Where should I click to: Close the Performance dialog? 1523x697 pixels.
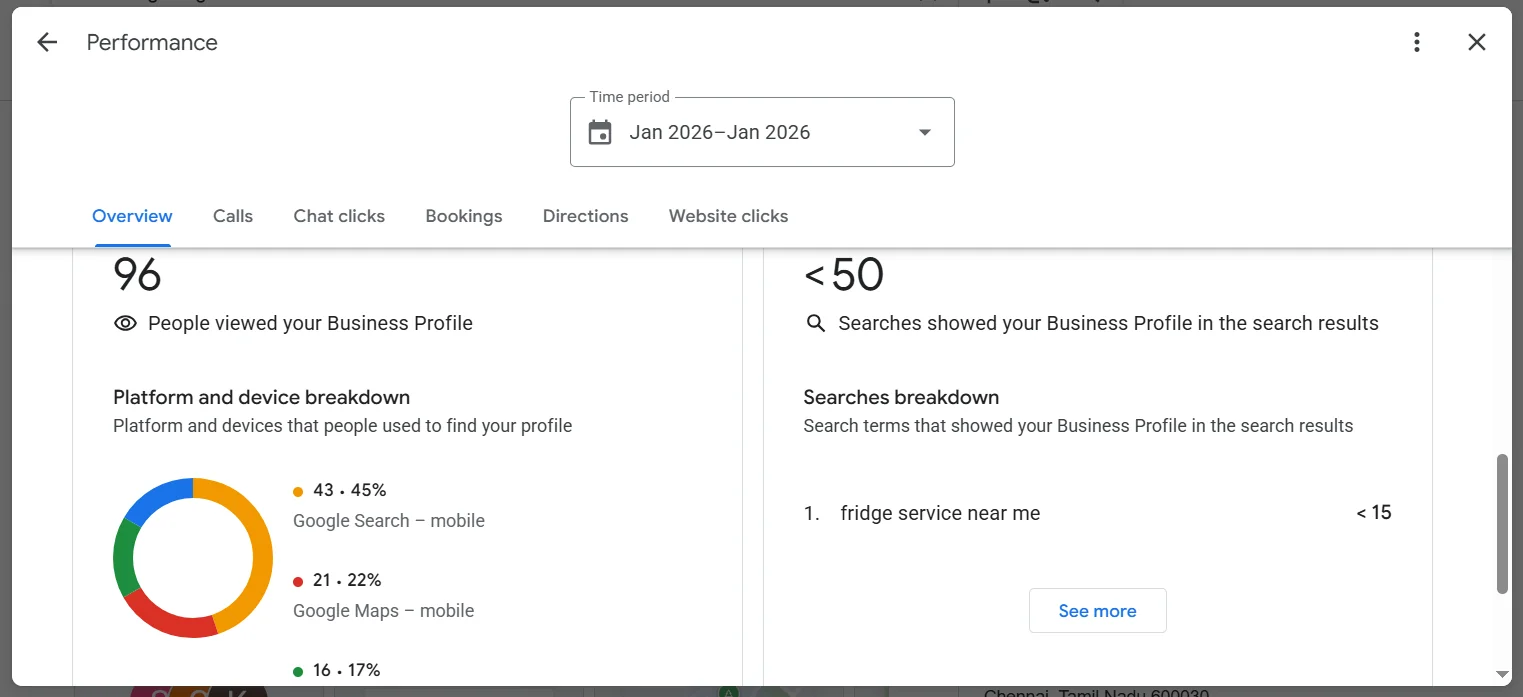click(x=1477, y=42)
